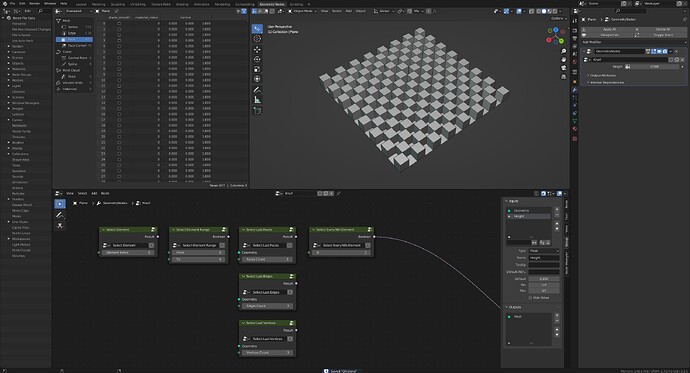Select the Scale tool in viewport toolbar

pyautogui.click(x=257, y=69)
